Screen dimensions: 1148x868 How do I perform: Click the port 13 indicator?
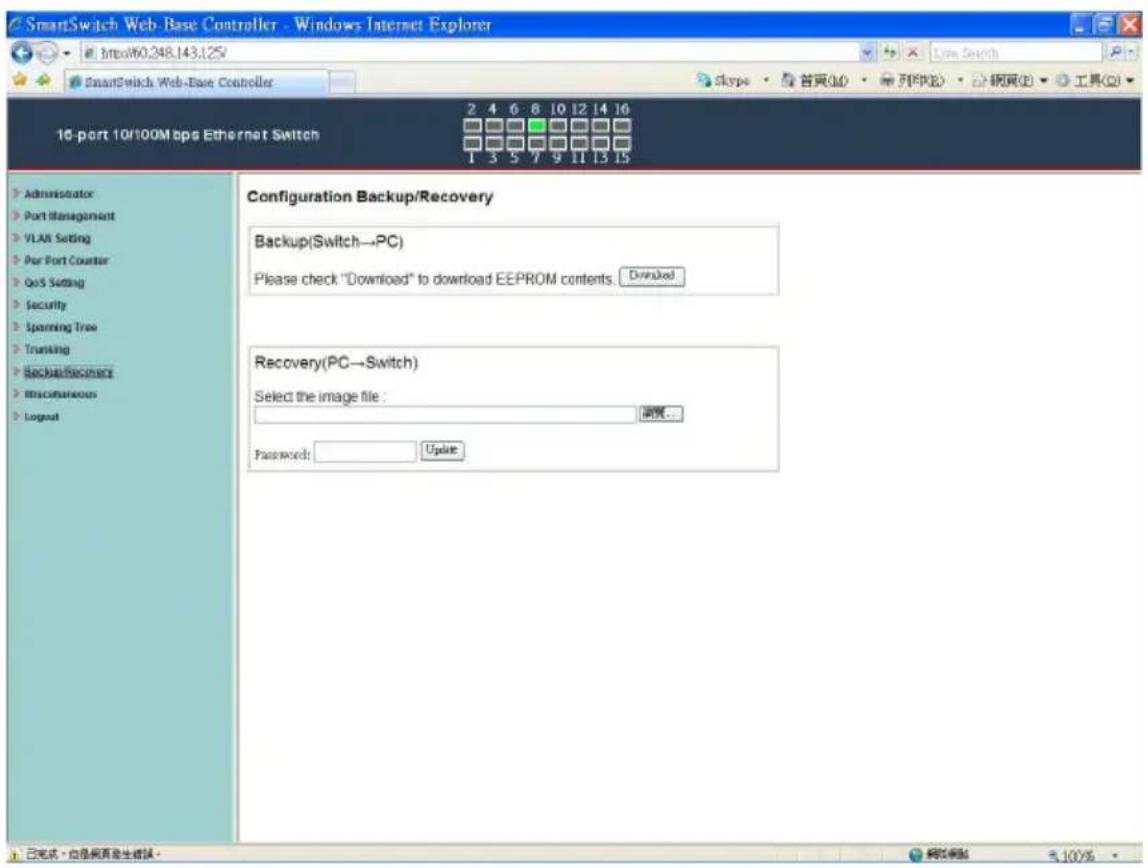click(x=600, y=143)
